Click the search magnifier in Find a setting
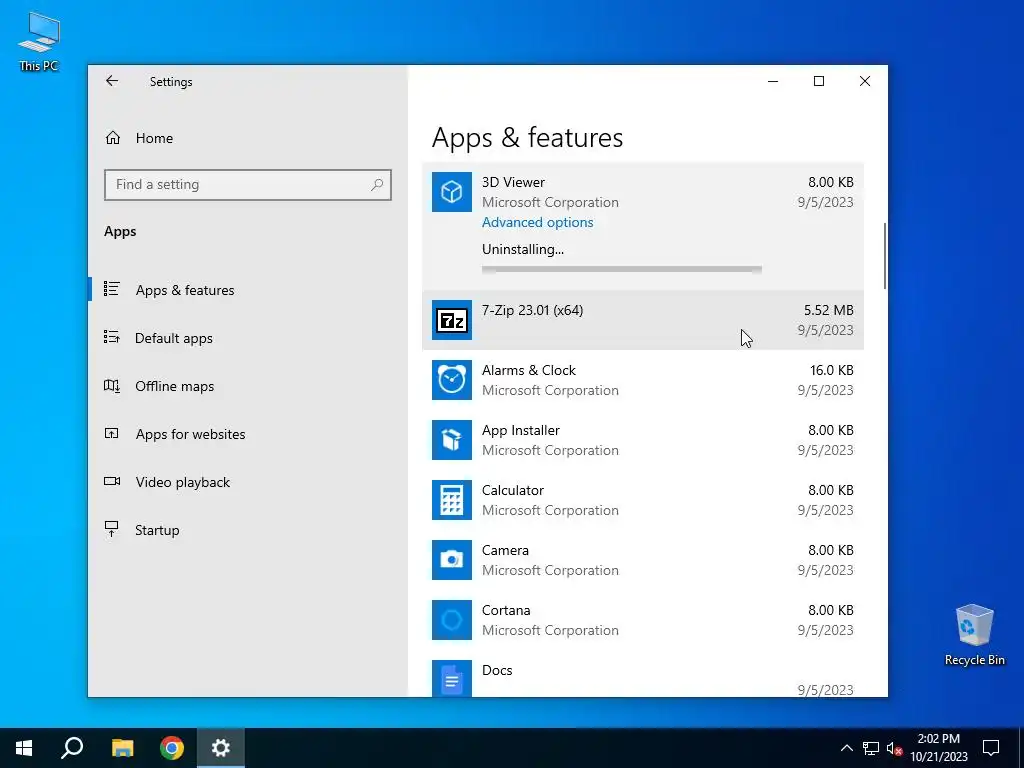Image resolution: width=1024 pixels, height=768 pixels. coord(377,185)
